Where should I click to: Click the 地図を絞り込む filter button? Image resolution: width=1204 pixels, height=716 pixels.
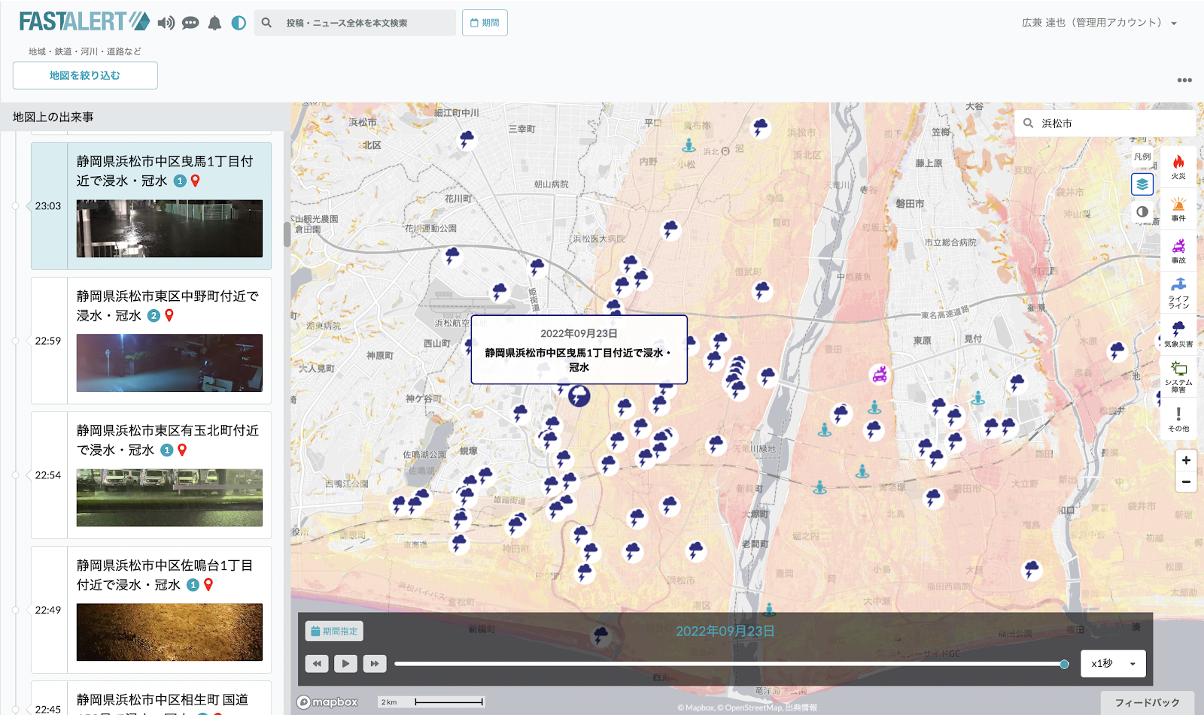click(x=85, y=76)
